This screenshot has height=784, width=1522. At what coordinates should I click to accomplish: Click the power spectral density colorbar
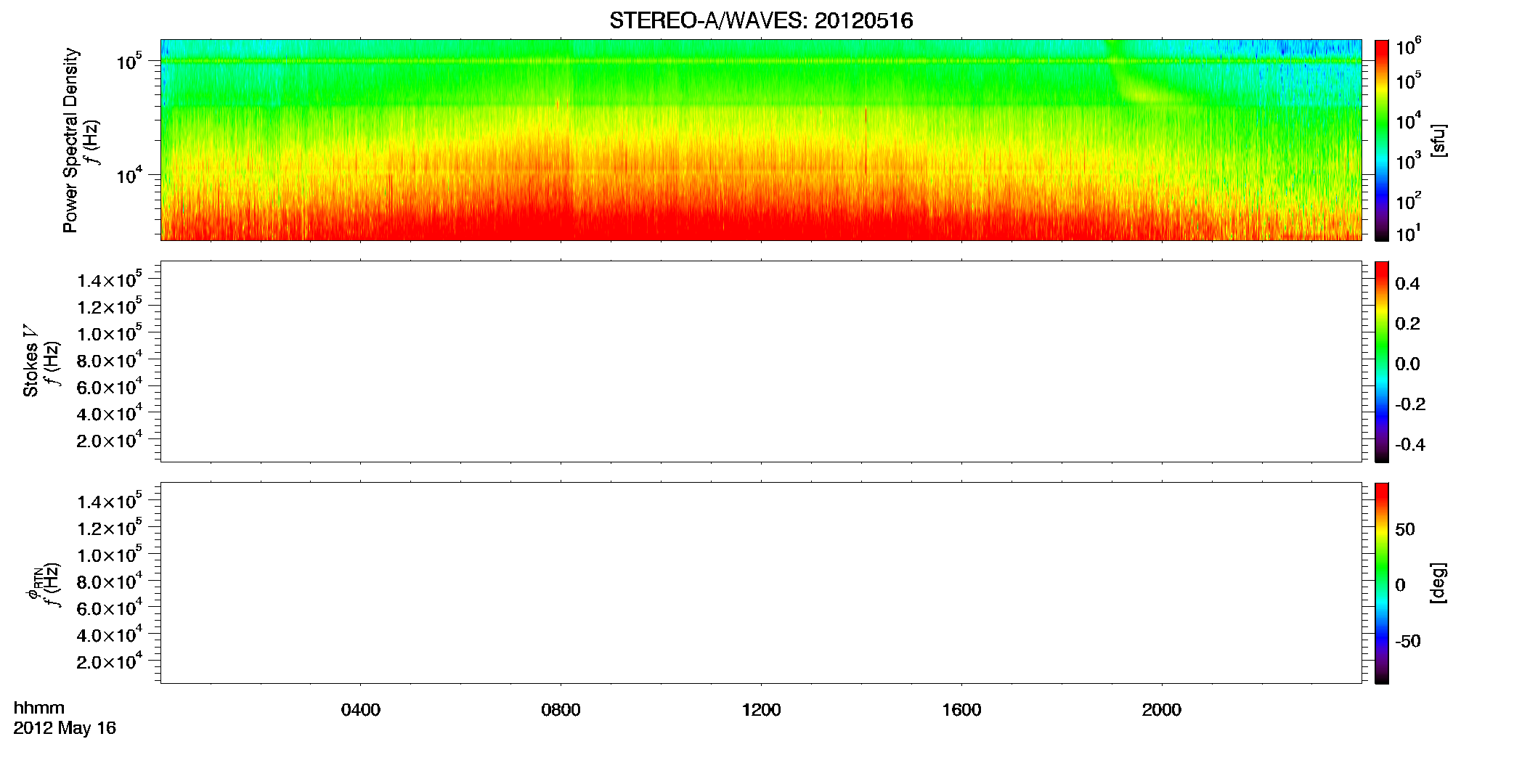1382,140
